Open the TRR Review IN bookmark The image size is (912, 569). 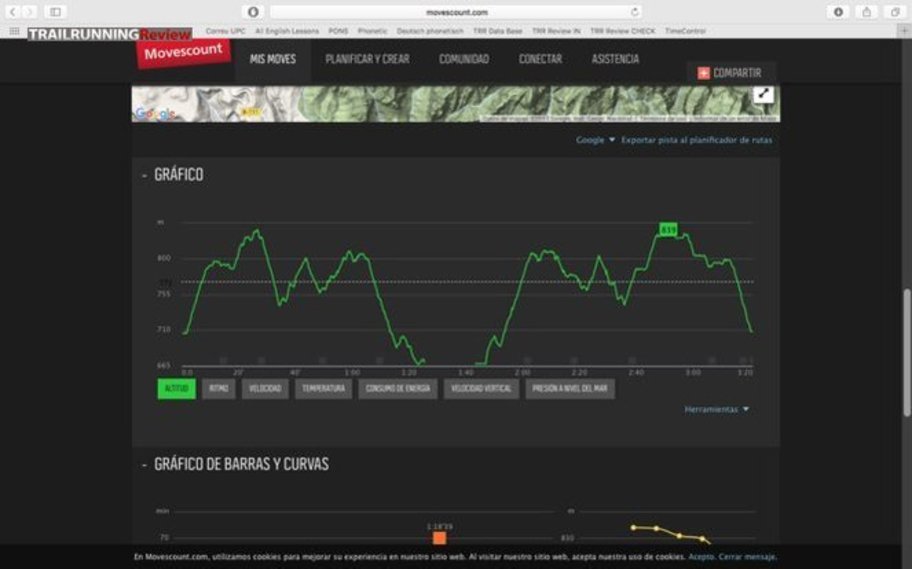[556, 31]
